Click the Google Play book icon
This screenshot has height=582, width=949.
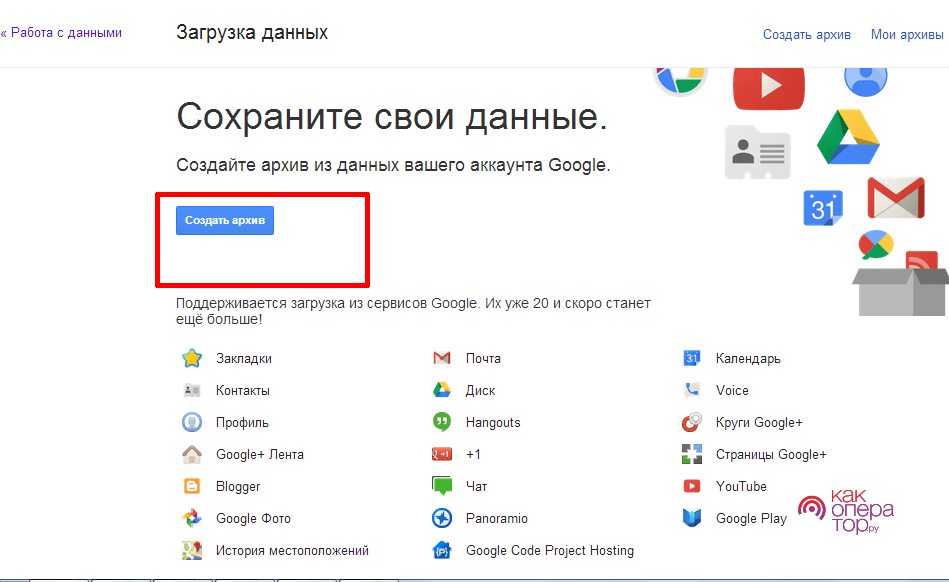(692, 518)
